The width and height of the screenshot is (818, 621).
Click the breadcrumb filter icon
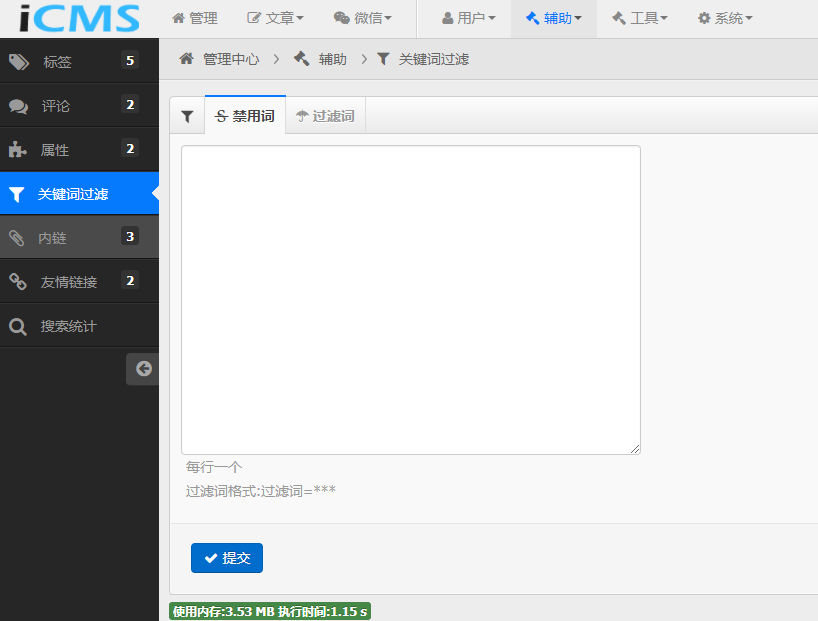(383, 58)
